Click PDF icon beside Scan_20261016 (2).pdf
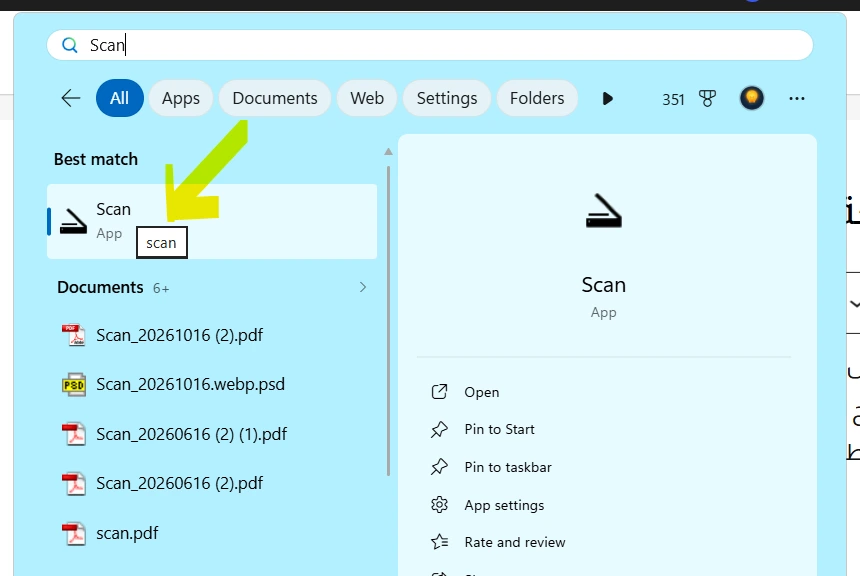Image resolution: width=860 pixels, height=576 pixels. click(x=73, y=335)
